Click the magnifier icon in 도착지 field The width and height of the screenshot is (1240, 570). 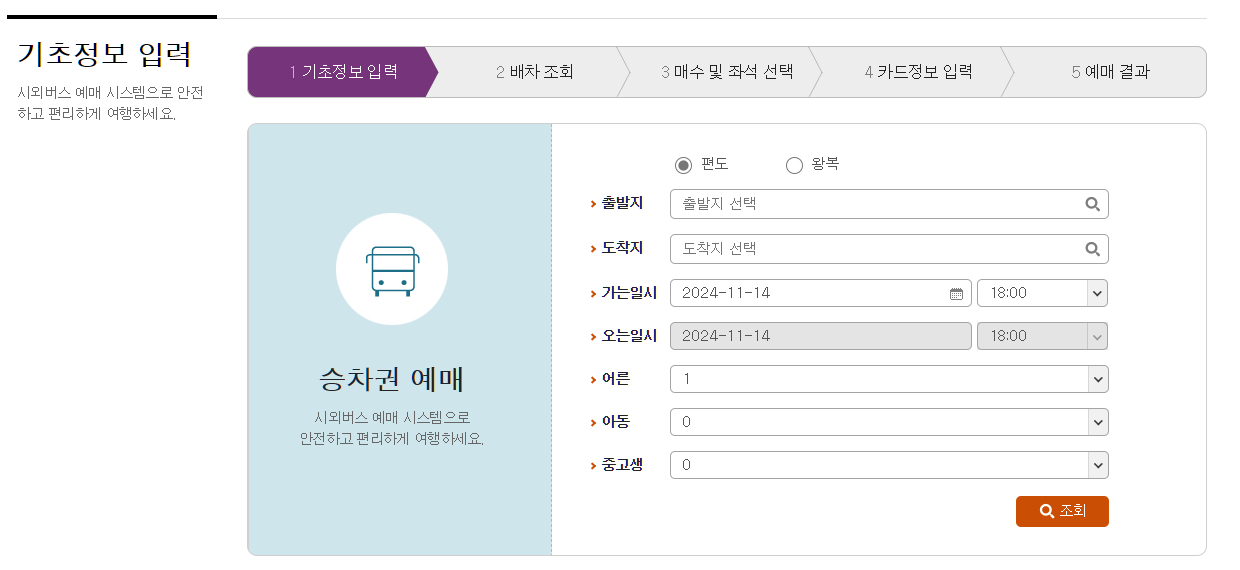(1092, 249)
